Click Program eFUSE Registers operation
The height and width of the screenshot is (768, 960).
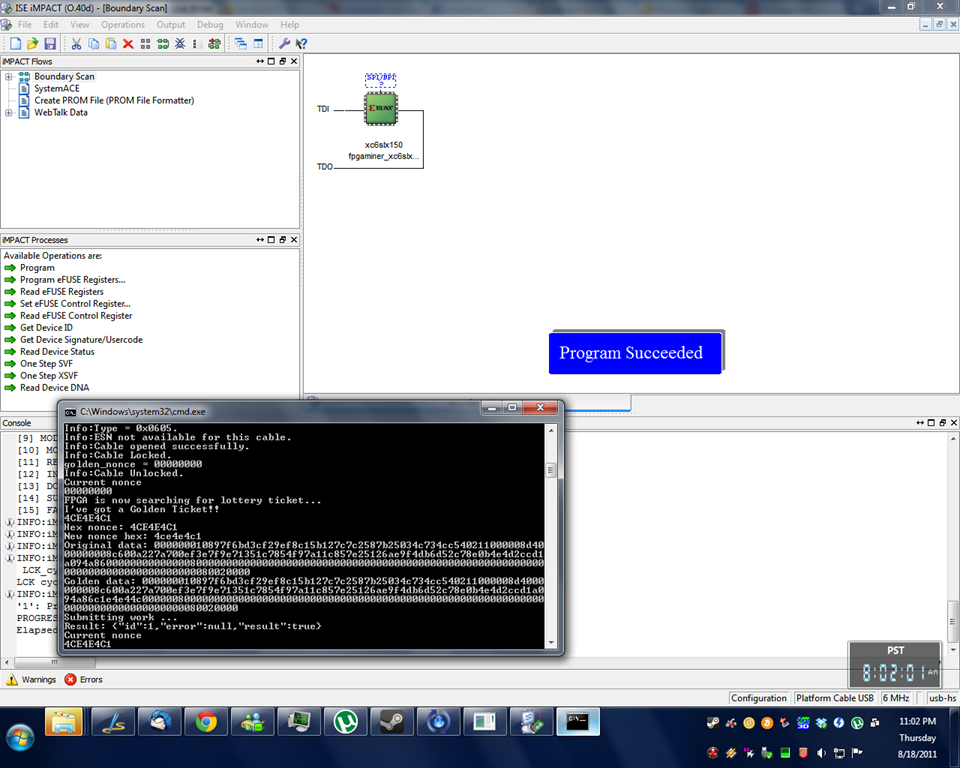point(72,280)
